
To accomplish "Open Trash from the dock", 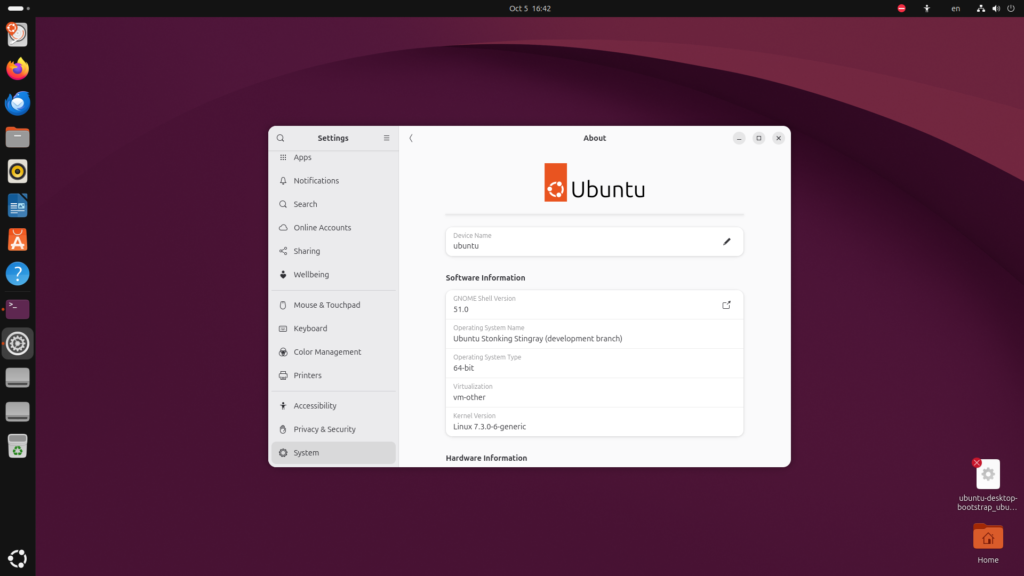I will point(18,446).
